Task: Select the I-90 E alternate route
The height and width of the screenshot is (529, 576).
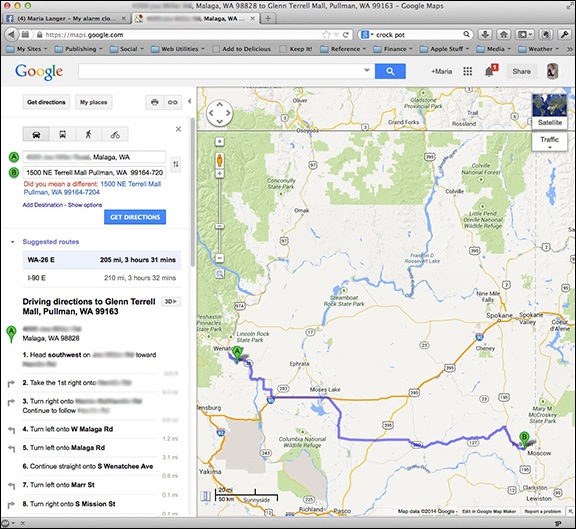Action: click(102, 278)
